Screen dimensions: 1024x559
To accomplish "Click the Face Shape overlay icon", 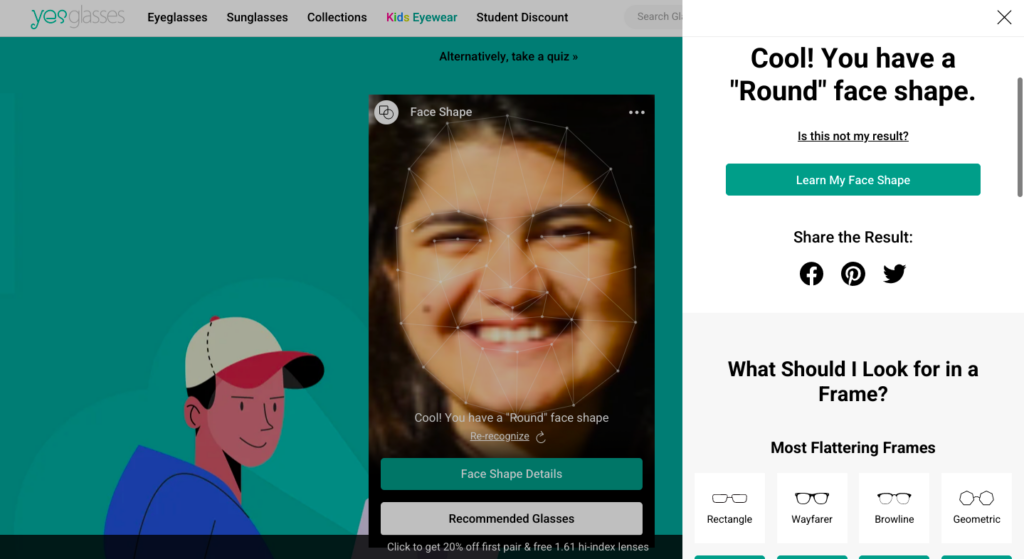I will [x=386, y=112].
